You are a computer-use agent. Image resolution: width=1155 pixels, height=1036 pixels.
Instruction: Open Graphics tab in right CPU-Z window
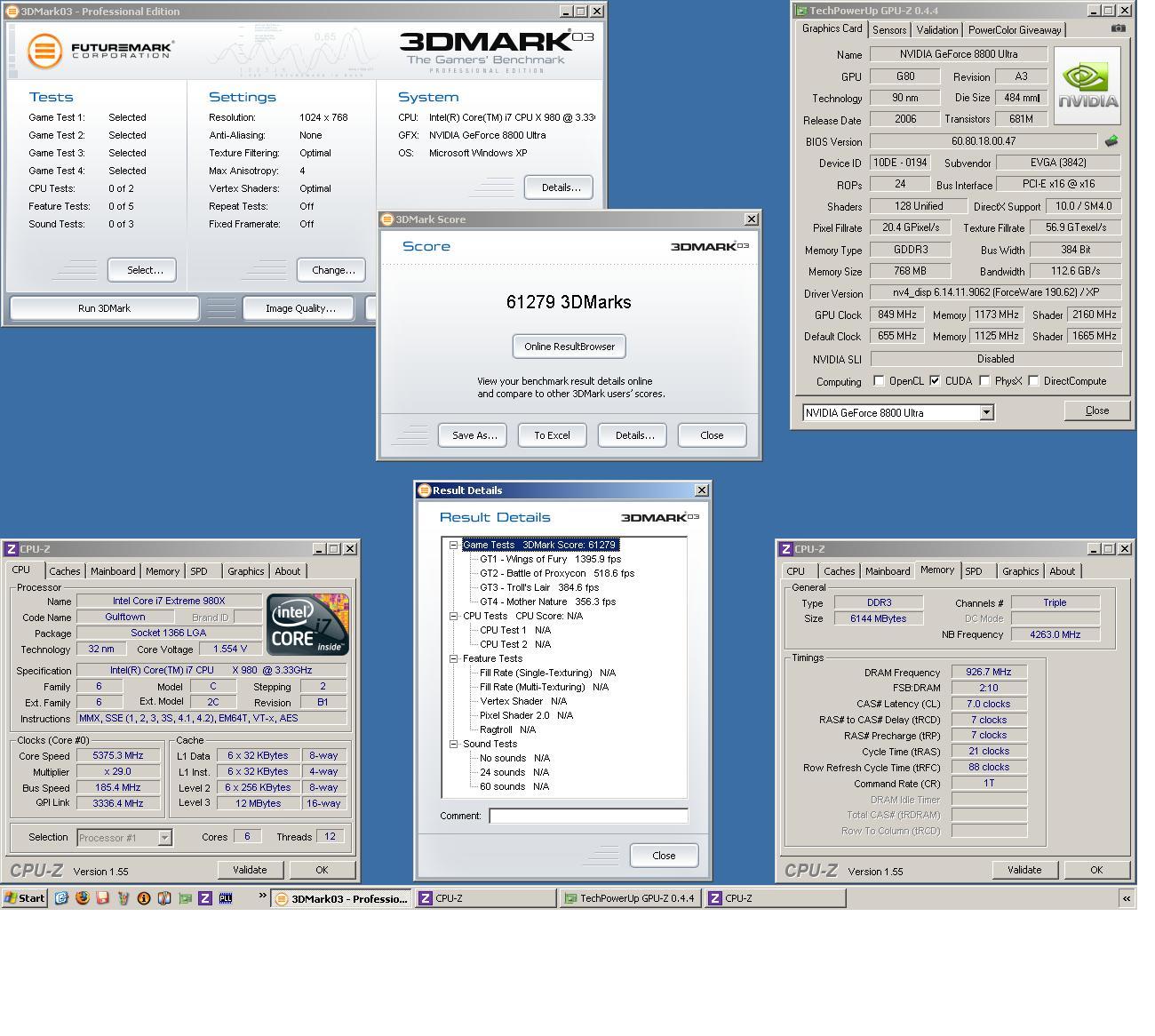(x=1020, y=571)
